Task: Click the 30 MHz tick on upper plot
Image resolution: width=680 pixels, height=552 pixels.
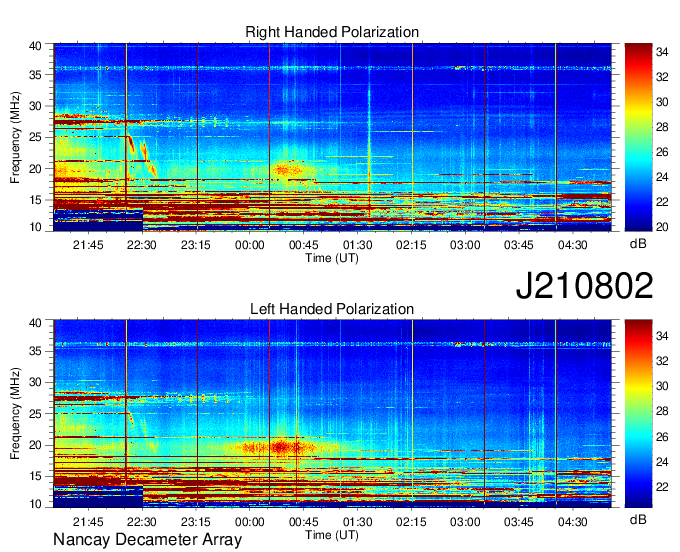Action: (x=36, y=106)
